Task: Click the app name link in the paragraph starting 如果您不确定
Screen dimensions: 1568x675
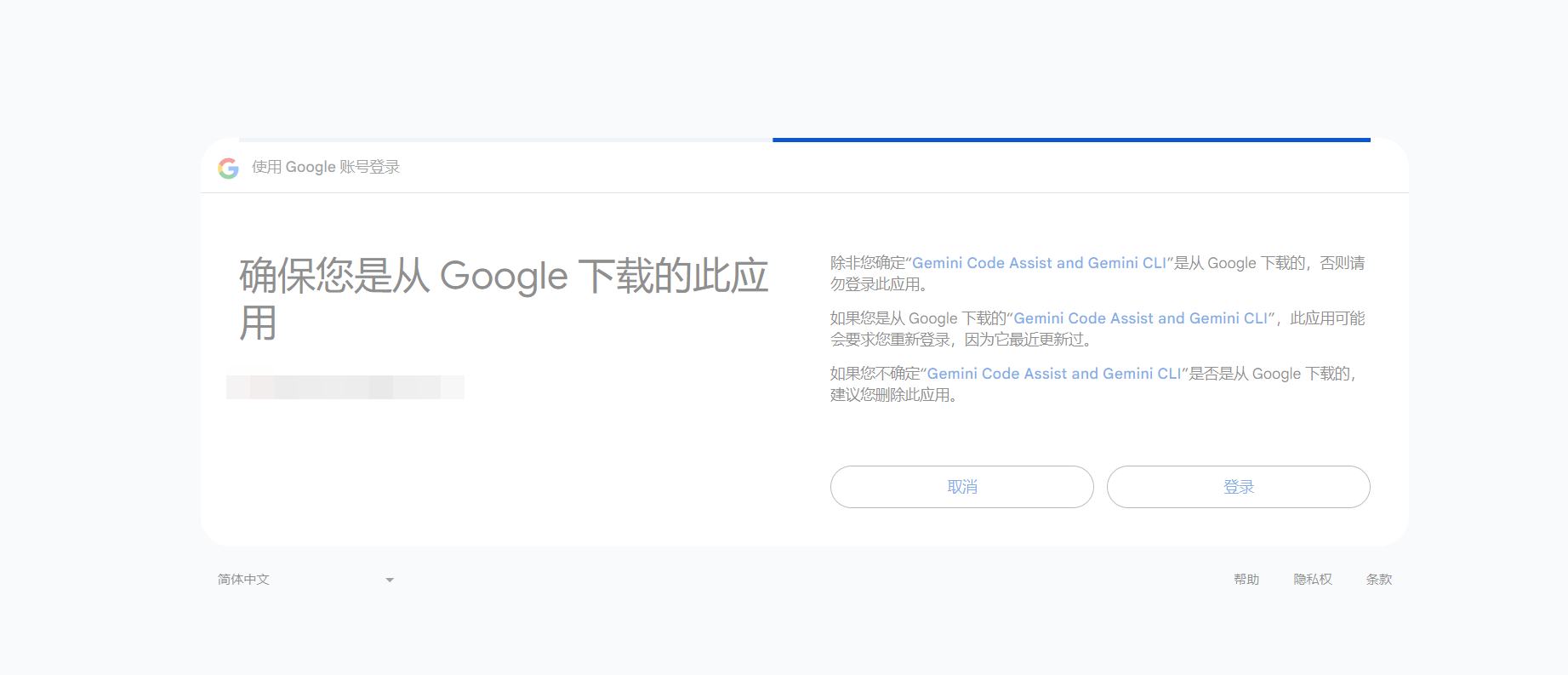Action: [1054, 374]
